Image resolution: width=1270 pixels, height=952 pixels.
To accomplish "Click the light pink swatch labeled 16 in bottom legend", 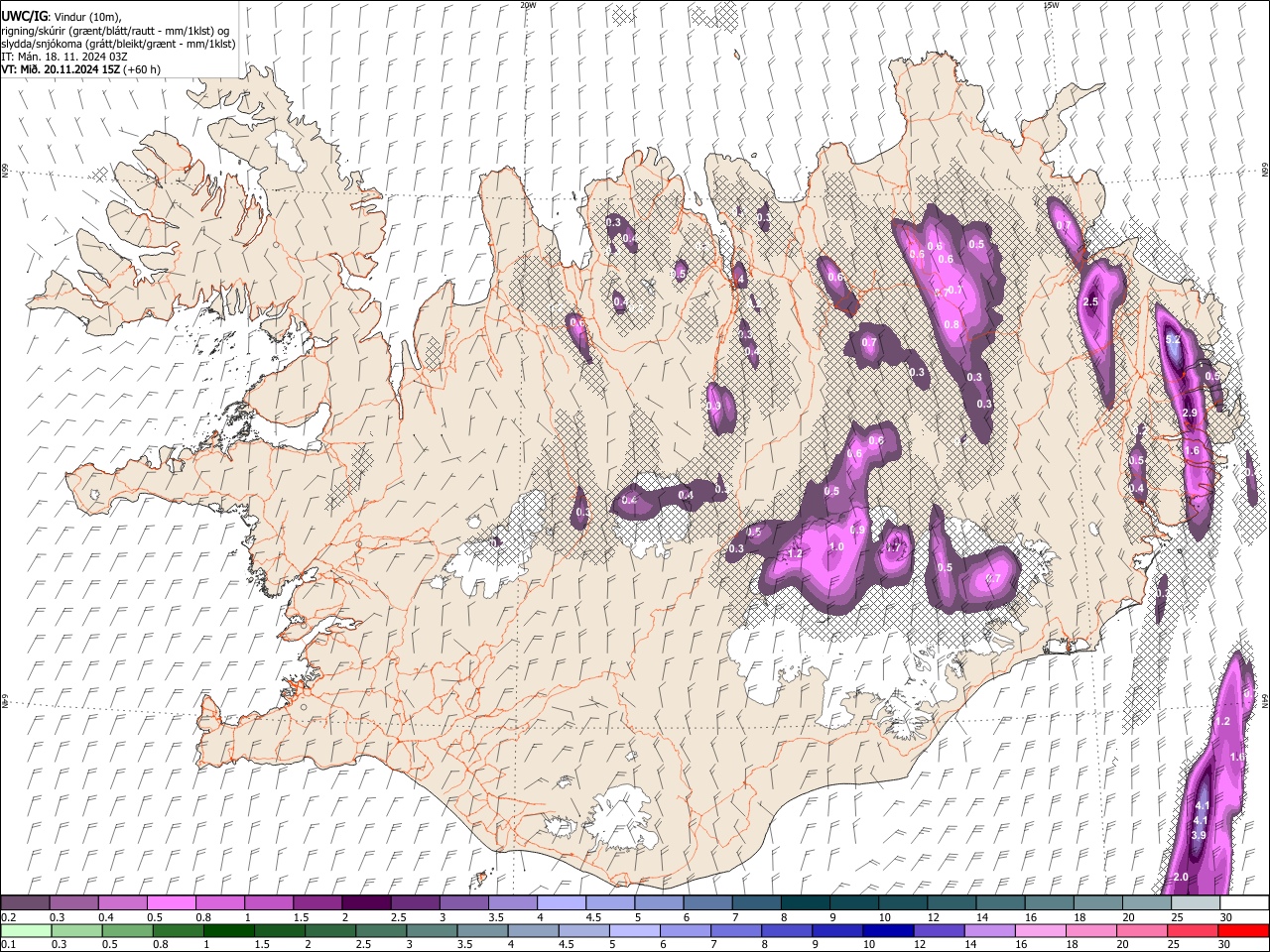I will (1041, 930).
